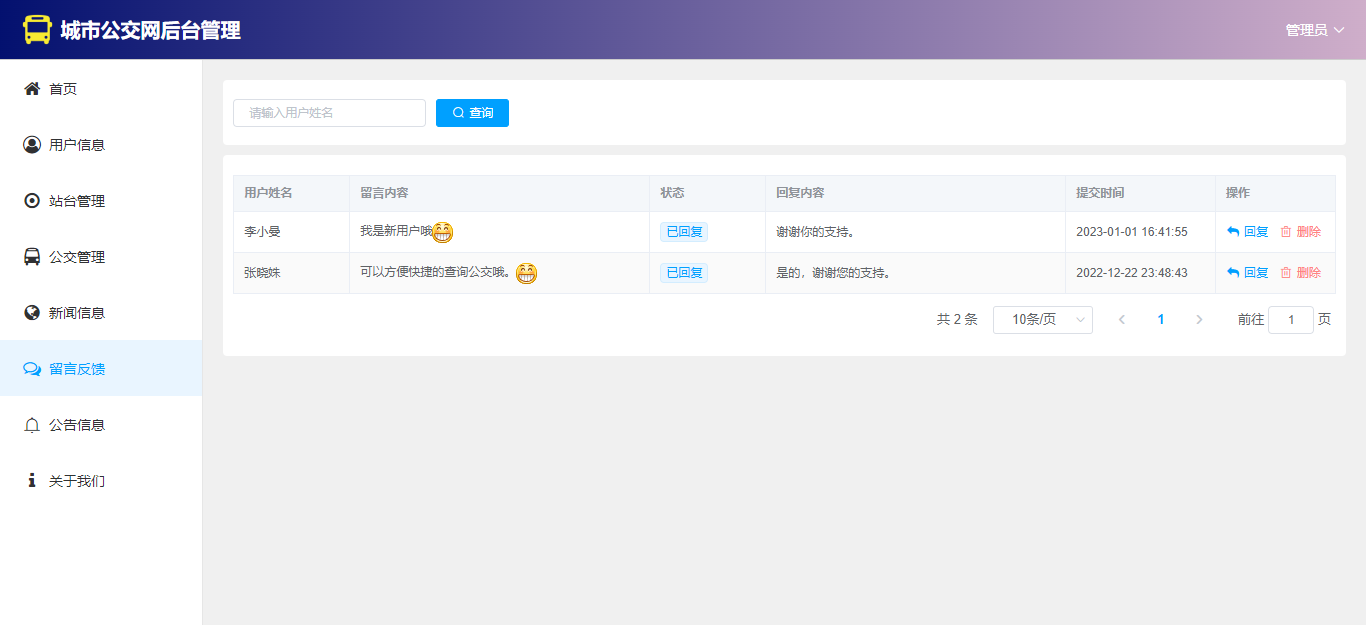Click the bus icon beside 公交管理
Viewport: 1366px width, 625px height.
pos(32,257)
